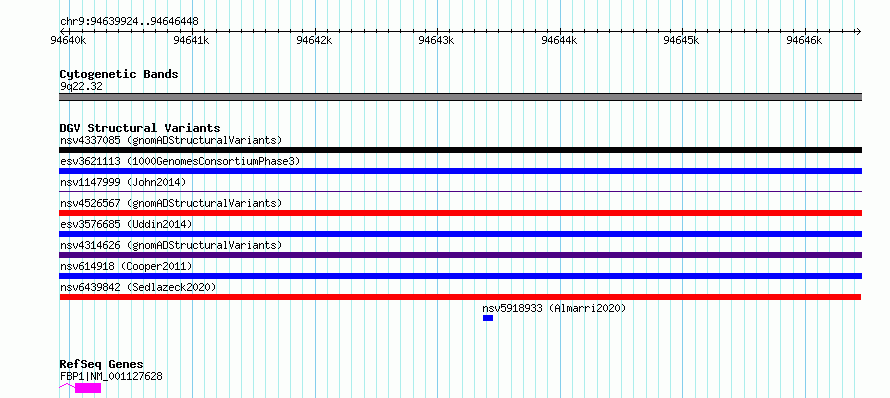Click the gray 9q22.32 cytogenetic band bar

pos(460,97)
